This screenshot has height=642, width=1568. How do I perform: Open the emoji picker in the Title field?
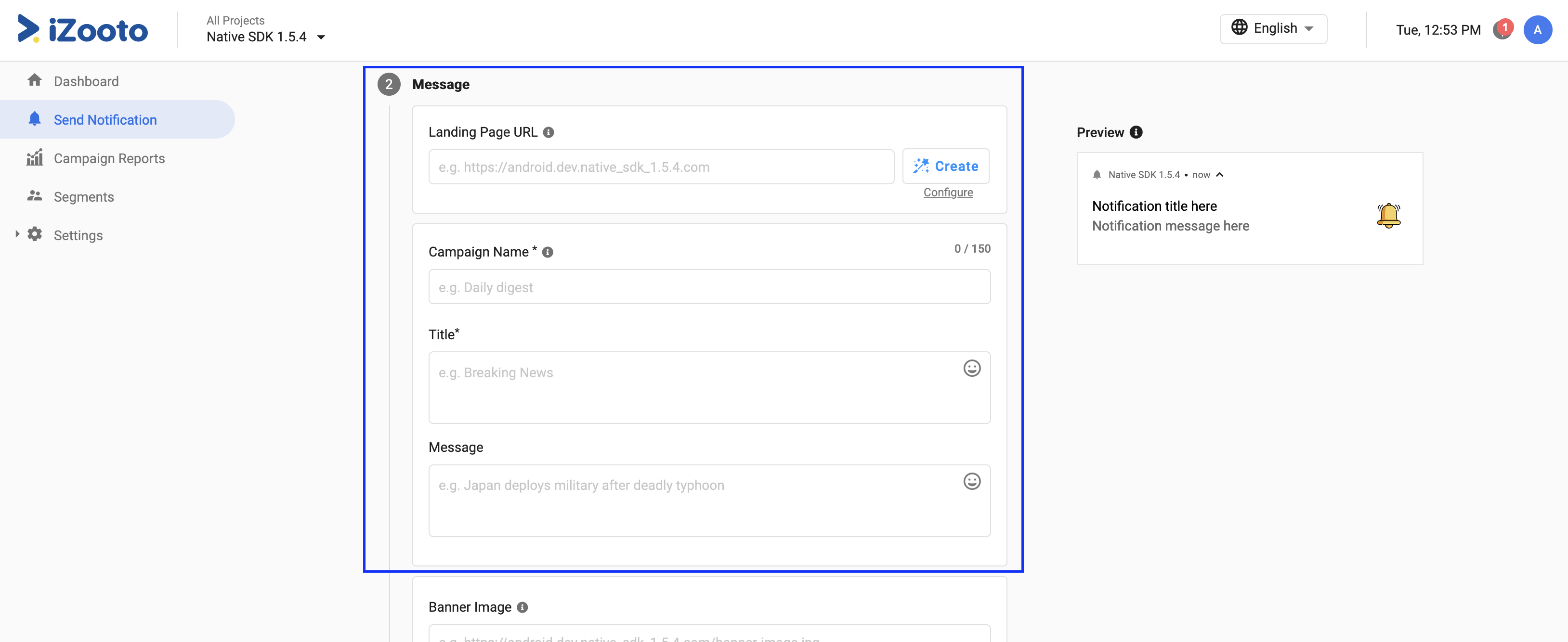971,368
